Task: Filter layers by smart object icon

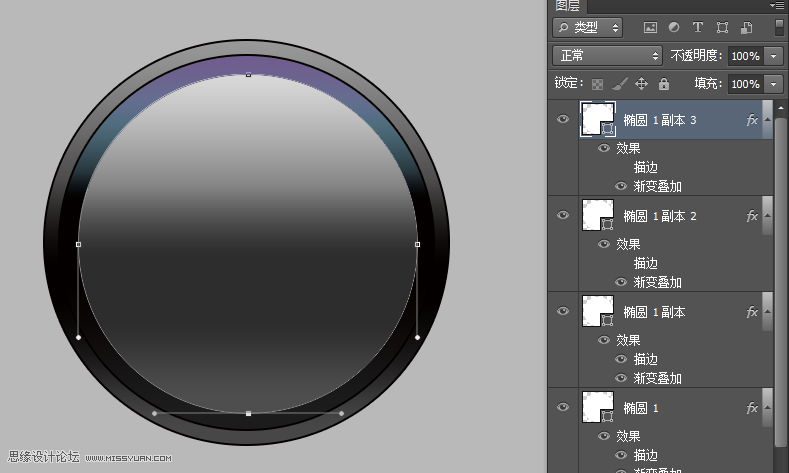Action: 746,28
